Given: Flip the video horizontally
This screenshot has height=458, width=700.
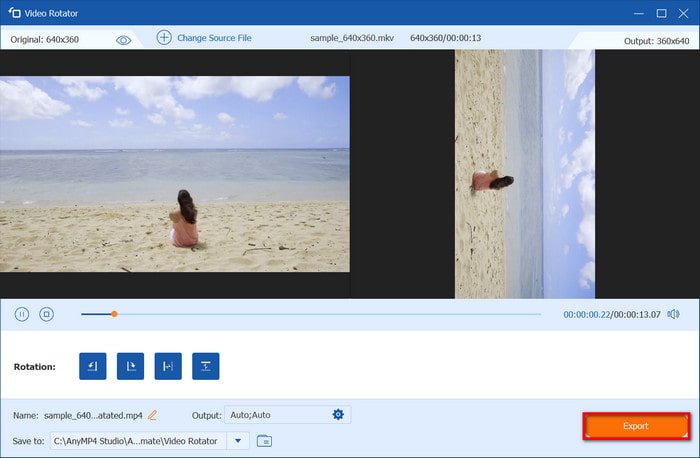Looking at the screenshot, I should [x=168, y=367].
